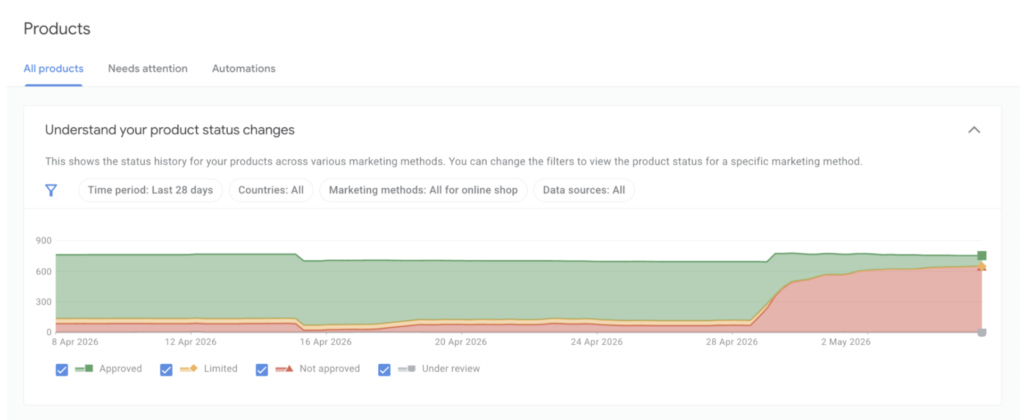Open the Data sources: All filter chip
The height and width of the screenshot is (420, 1024).
584,190
